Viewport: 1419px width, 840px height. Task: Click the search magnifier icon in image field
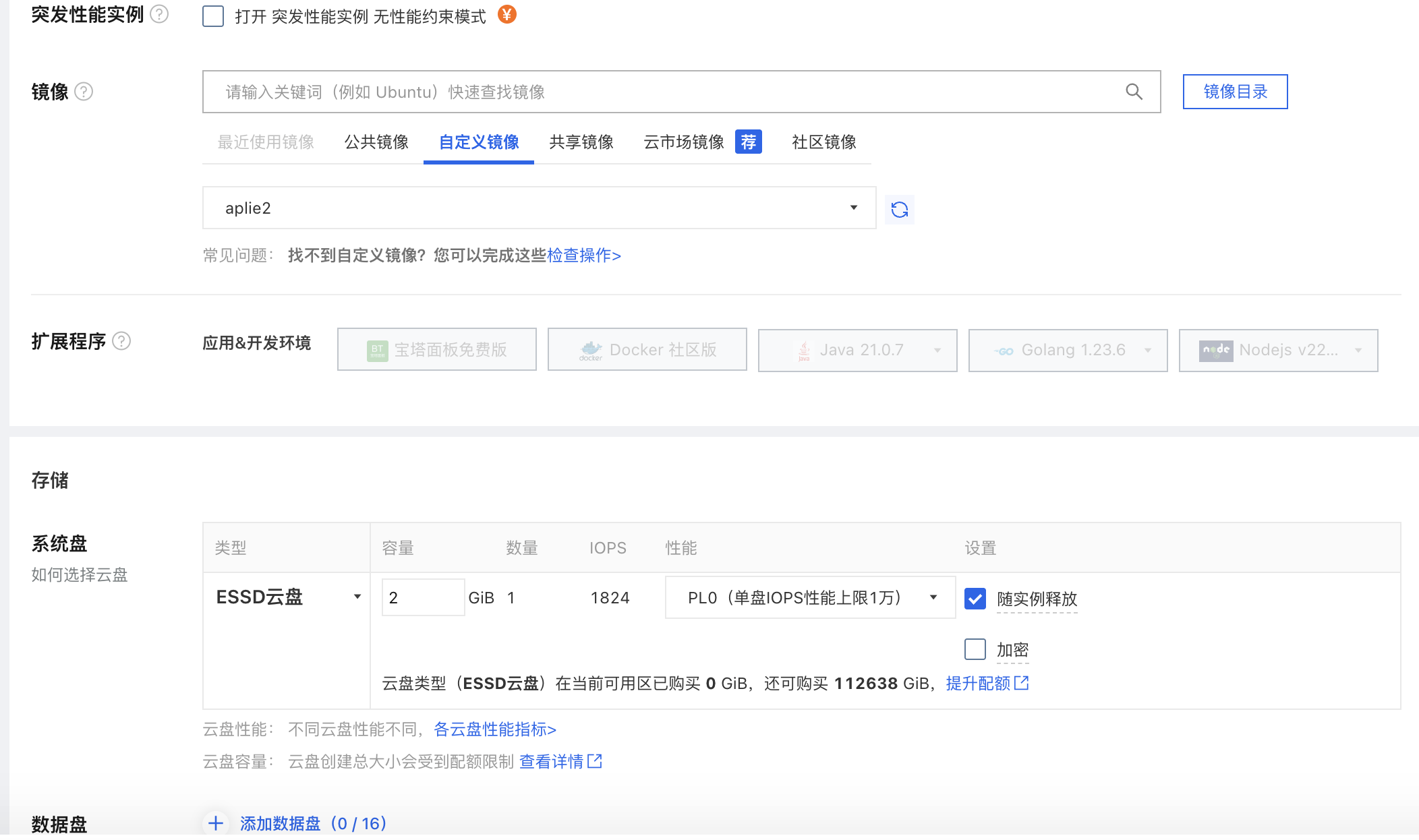pos(1134,92)
